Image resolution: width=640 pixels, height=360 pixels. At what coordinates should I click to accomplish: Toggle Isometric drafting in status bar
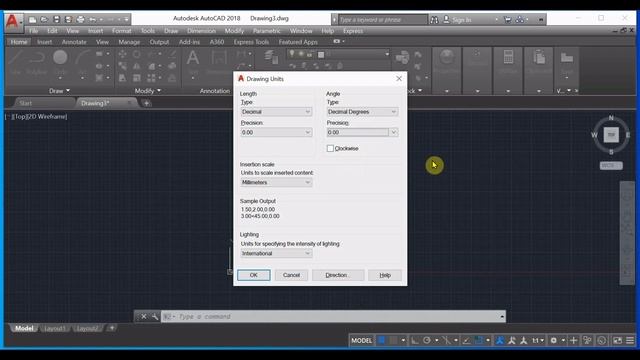click(446, 340)
